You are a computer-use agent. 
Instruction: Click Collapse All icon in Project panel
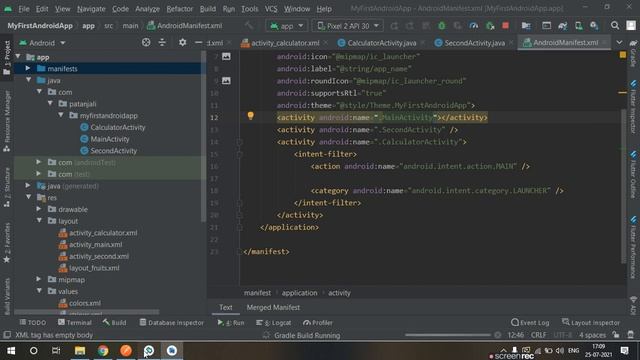point(162,42)
